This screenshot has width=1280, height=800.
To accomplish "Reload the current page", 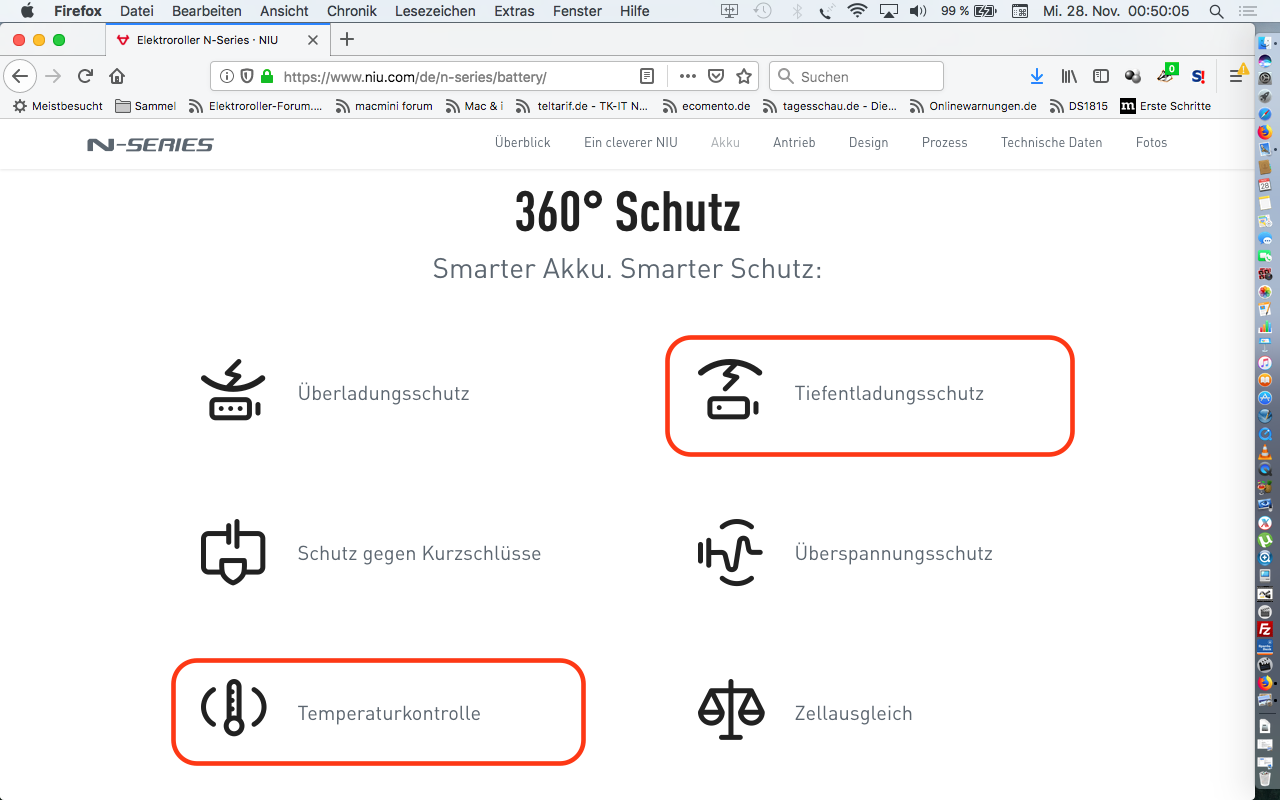I will tap(86, 76).
